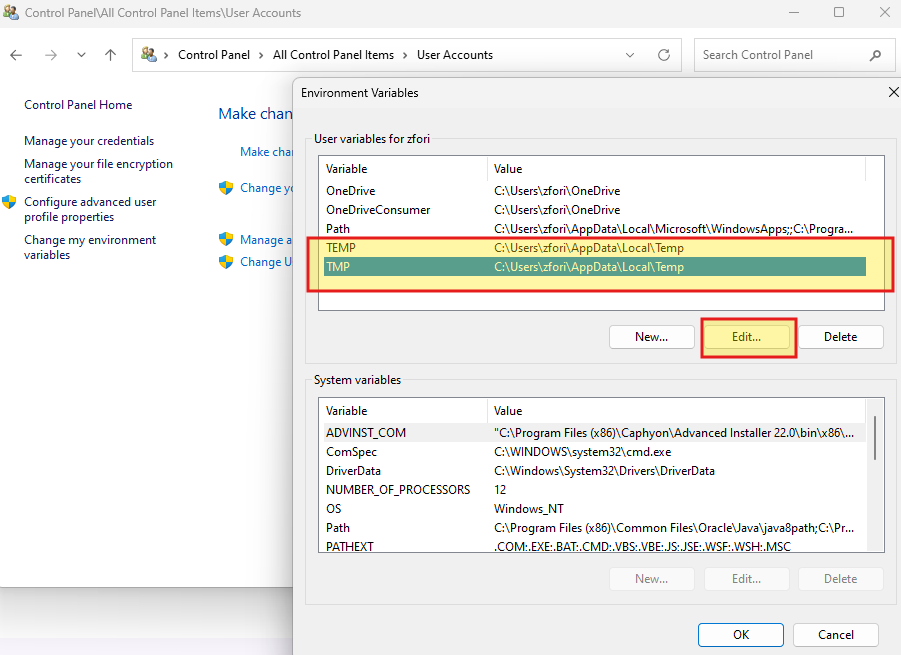The width and height of the screenshot is (901, 655).
Task: Click the Search Control Panel field
Action: click(780, 55)
